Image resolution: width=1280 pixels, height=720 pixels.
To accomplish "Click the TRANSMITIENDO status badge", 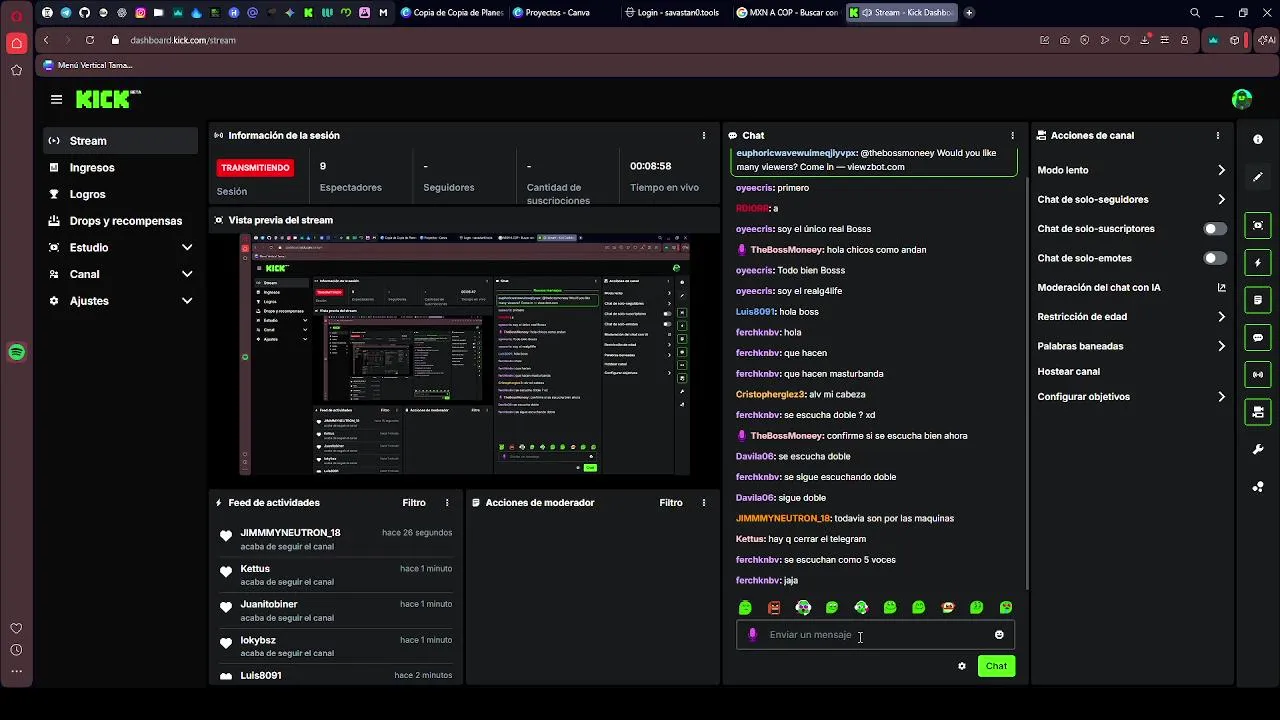I will pos(255,168).
